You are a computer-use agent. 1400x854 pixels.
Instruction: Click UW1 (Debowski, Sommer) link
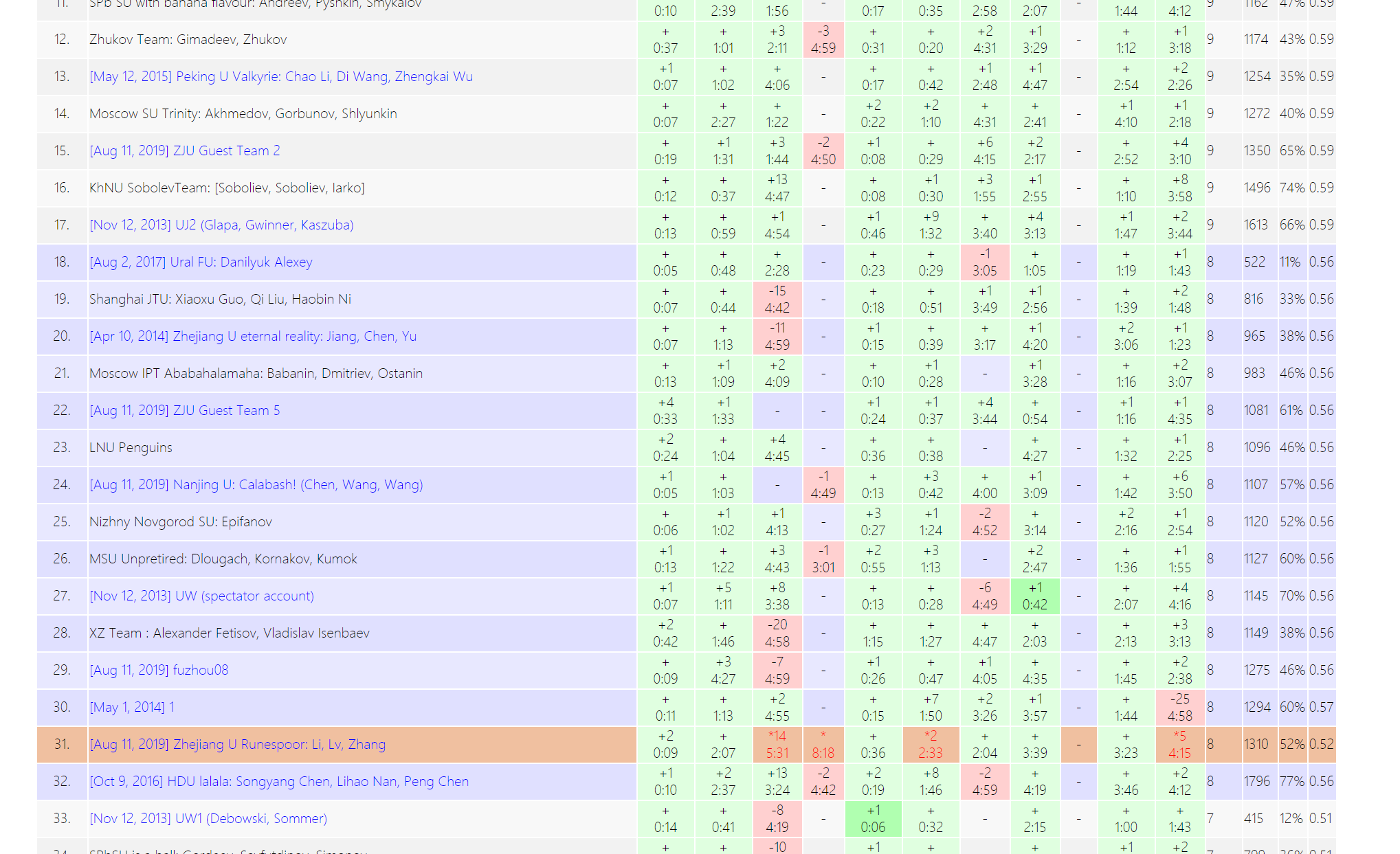point(208,818)
